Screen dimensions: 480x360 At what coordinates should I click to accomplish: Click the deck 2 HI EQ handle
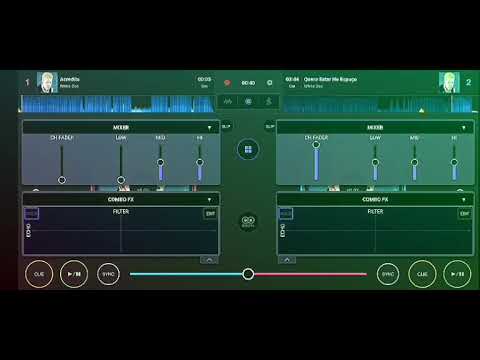tap(454, 162)
